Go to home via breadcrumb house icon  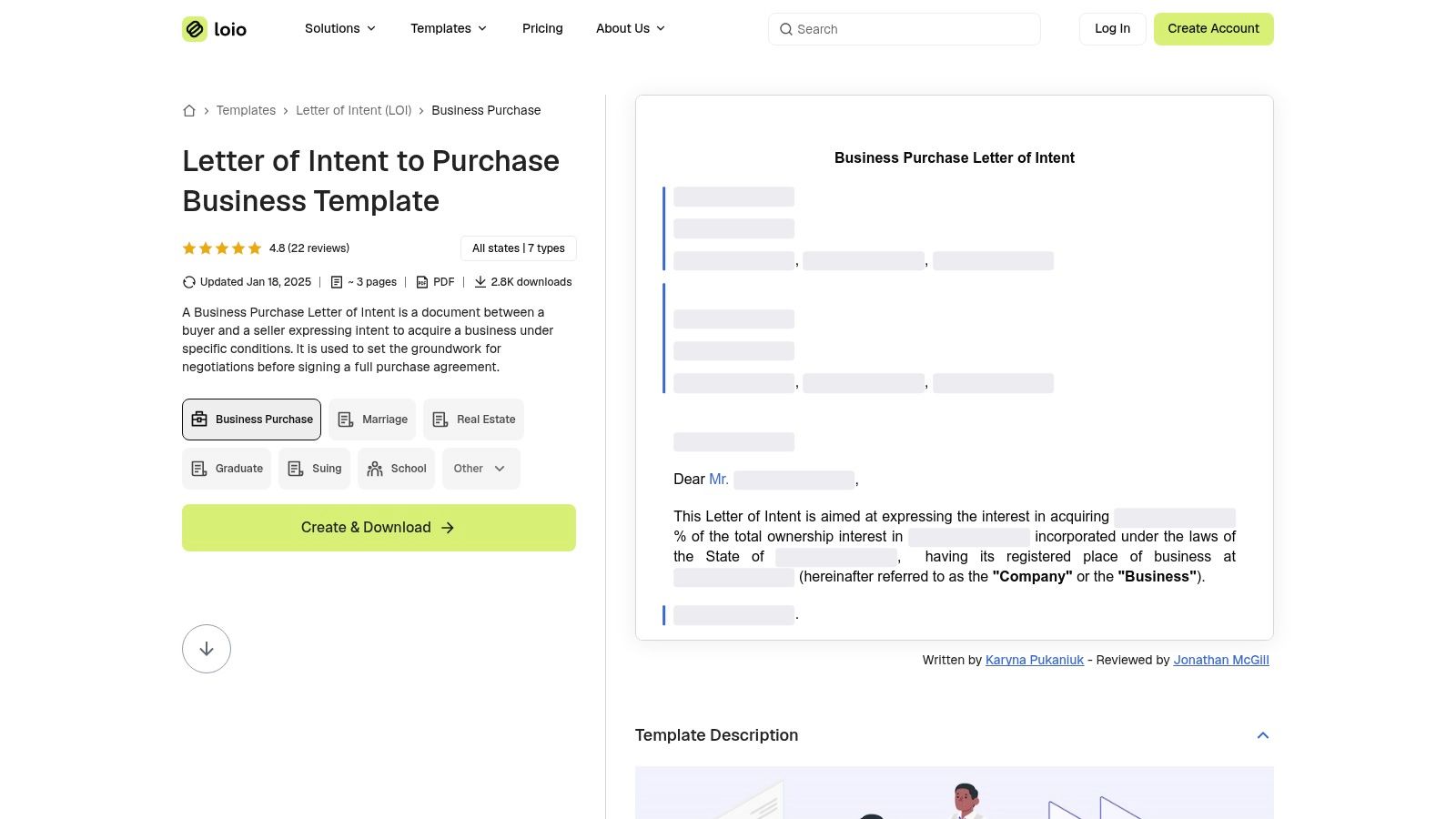click(189, 111)
